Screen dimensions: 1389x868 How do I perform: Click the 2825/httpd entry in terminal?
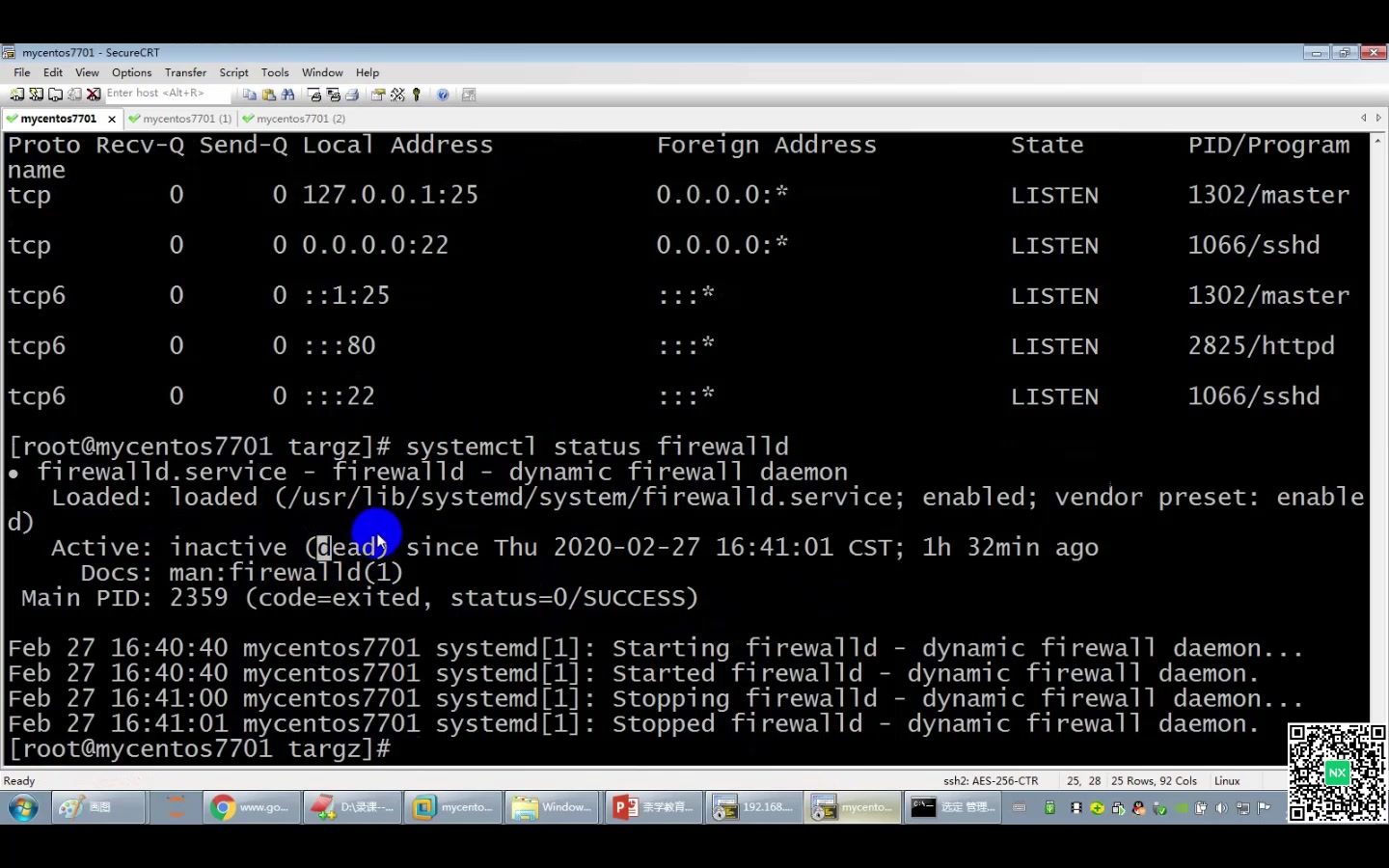[x=1261, y=345]
